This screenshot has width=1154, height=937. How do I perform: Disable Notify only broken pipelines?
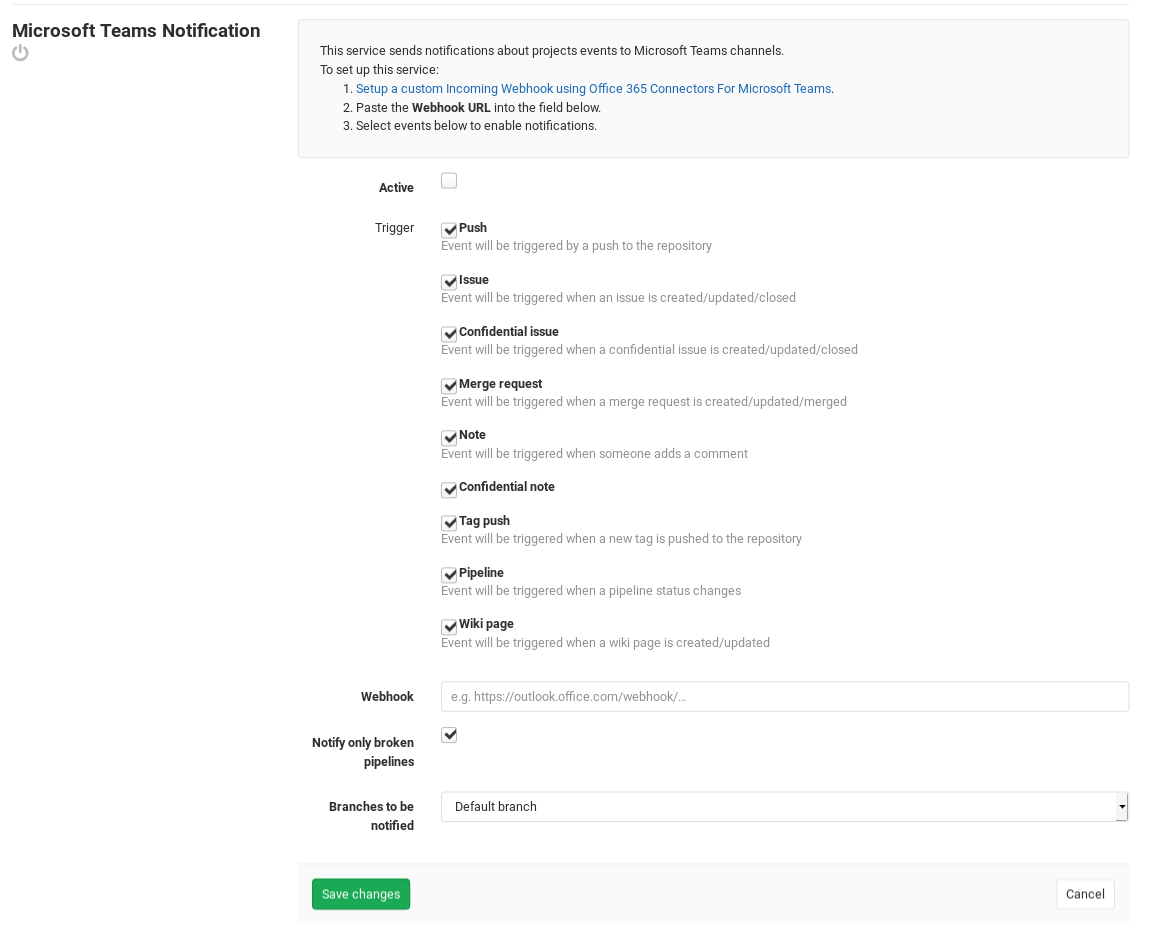[448, 734]
